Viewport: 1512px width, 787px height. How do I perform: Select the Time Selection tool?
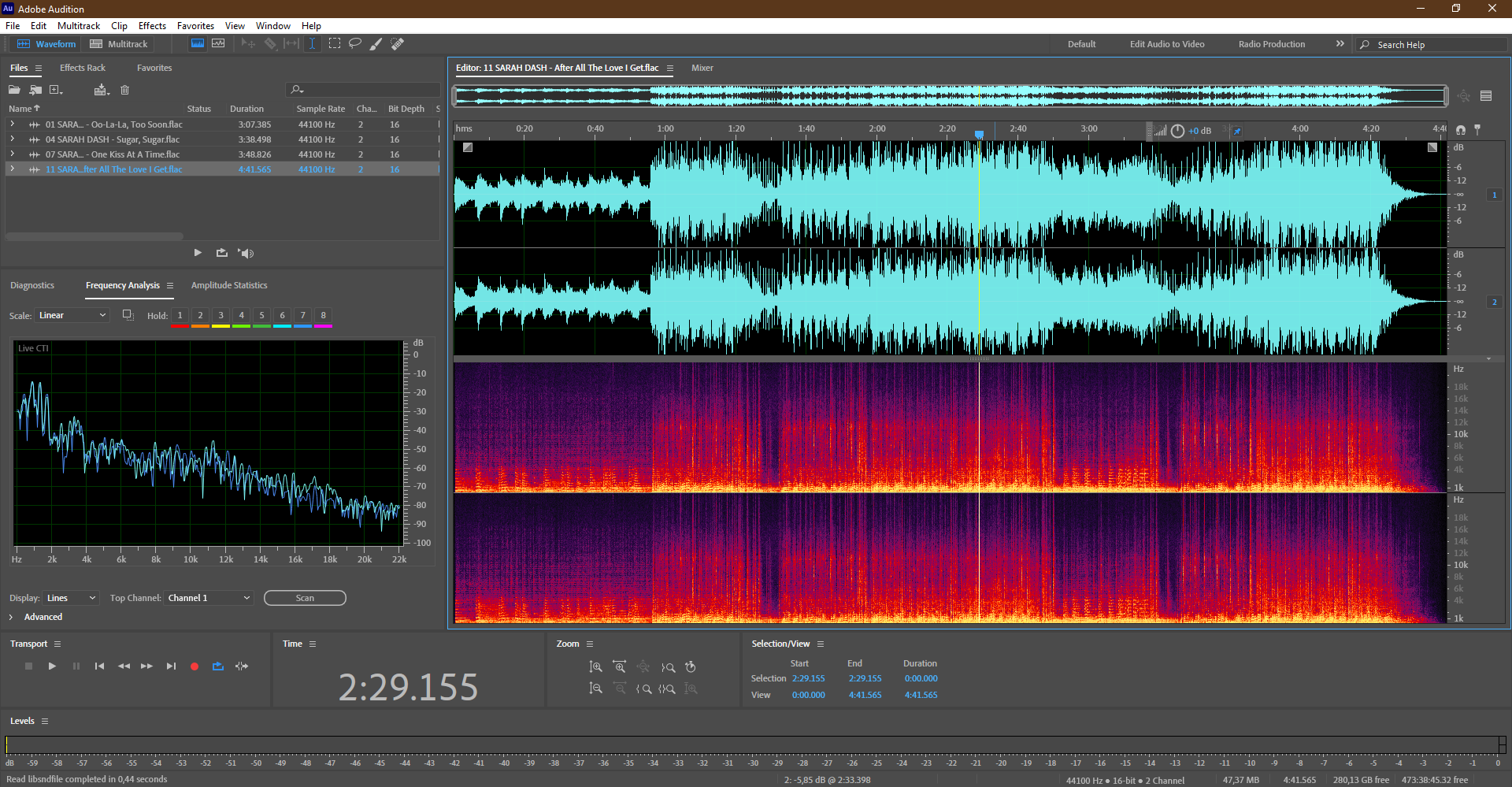pos(312,43)
